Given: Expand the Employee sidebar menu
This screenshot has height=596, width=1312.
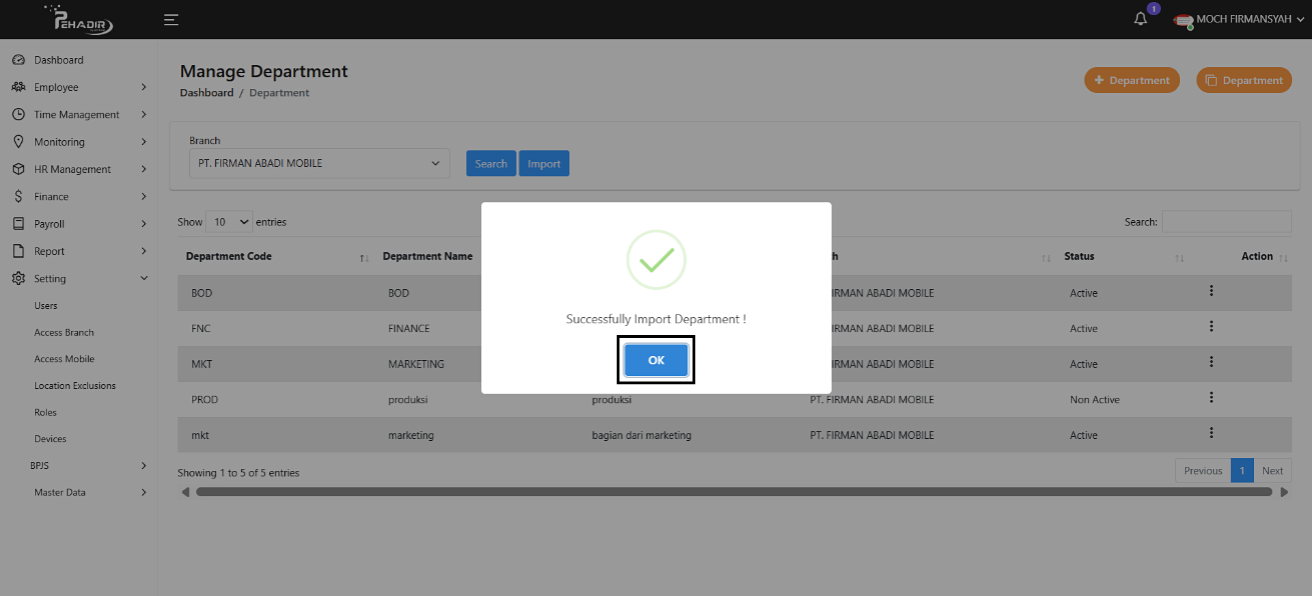Looking at the screenshot, I should 80,87.
